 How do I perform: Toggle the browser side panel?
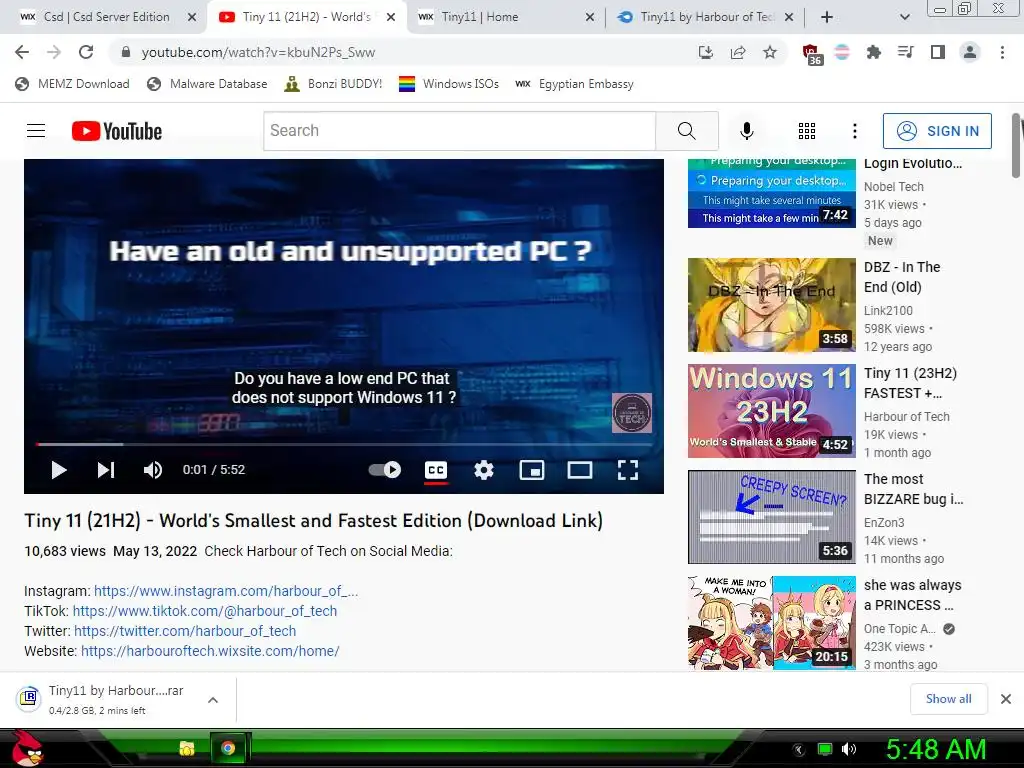click(938, 52)
